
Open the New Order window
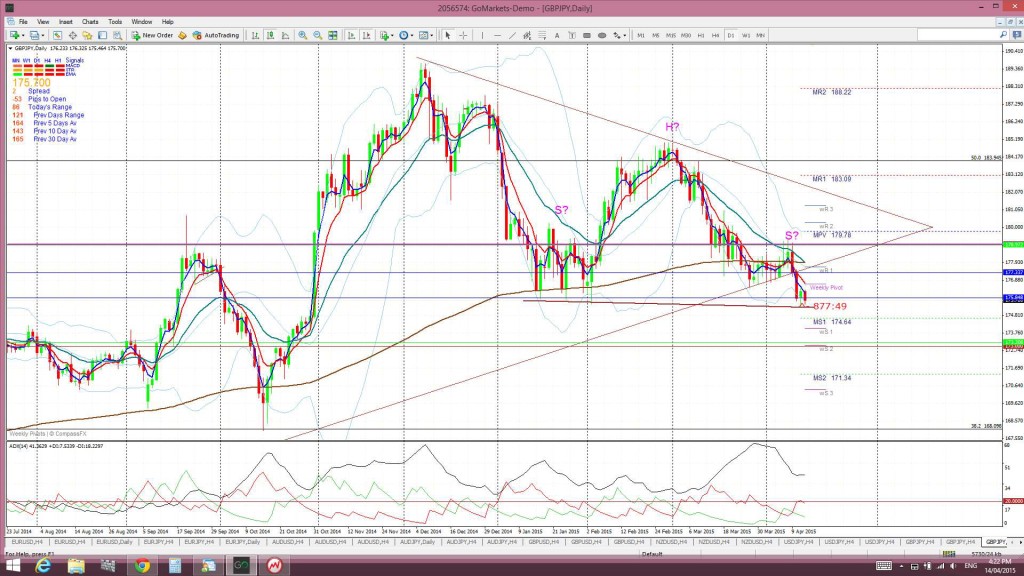click(153, 35)
